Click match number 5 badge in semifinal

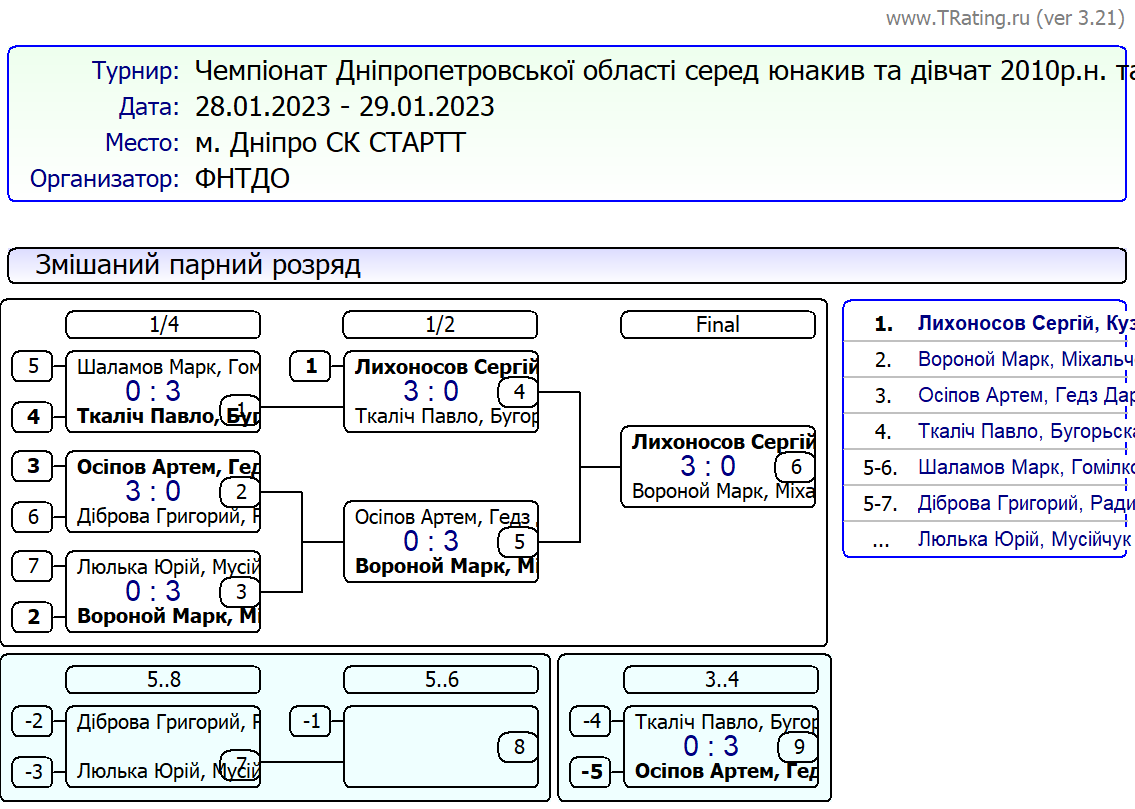(x=518, y=542)
